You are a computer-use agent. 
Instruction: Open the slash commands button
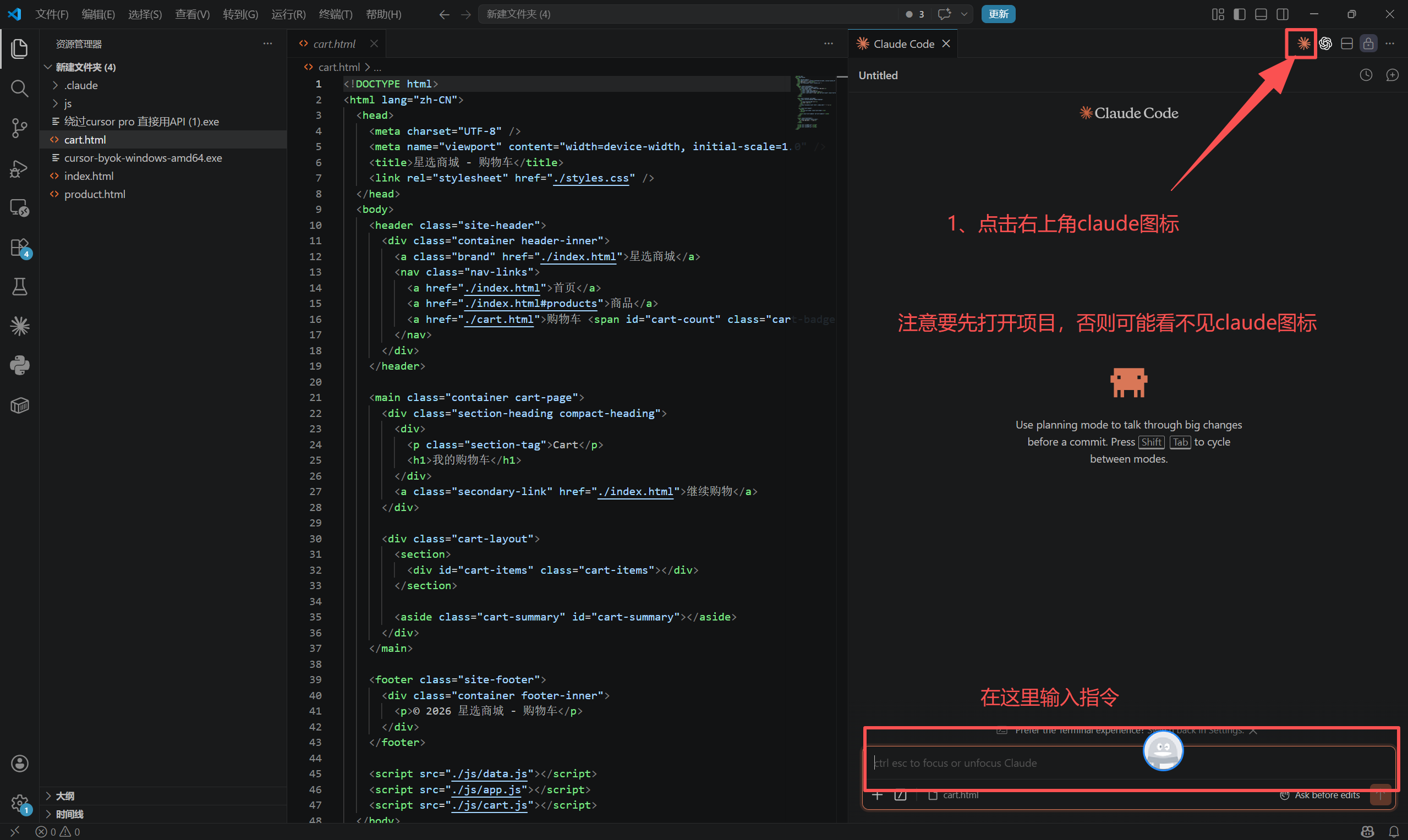[900, 795]
